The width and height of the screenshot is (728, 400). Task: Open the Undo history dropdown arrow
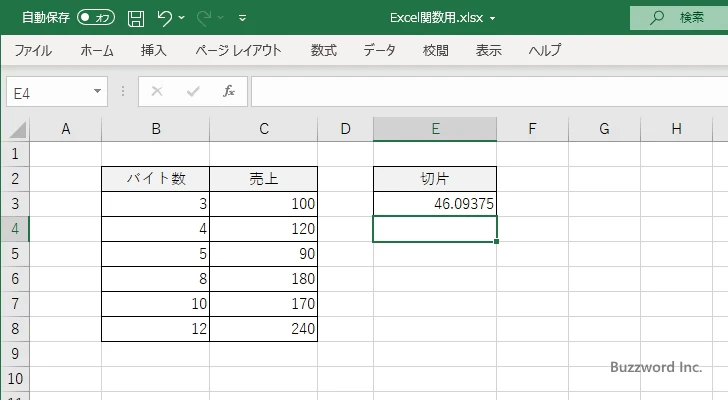(x=182, y=18)
